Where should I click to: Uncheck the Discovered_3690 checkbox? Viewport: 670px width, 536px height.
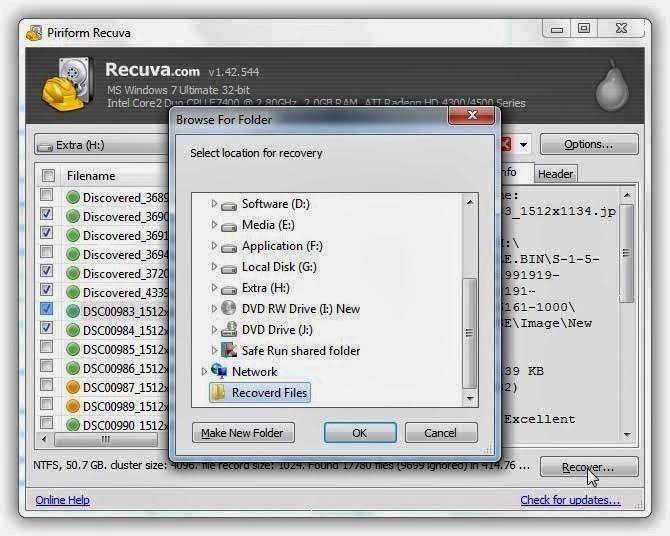pos(46,214)
